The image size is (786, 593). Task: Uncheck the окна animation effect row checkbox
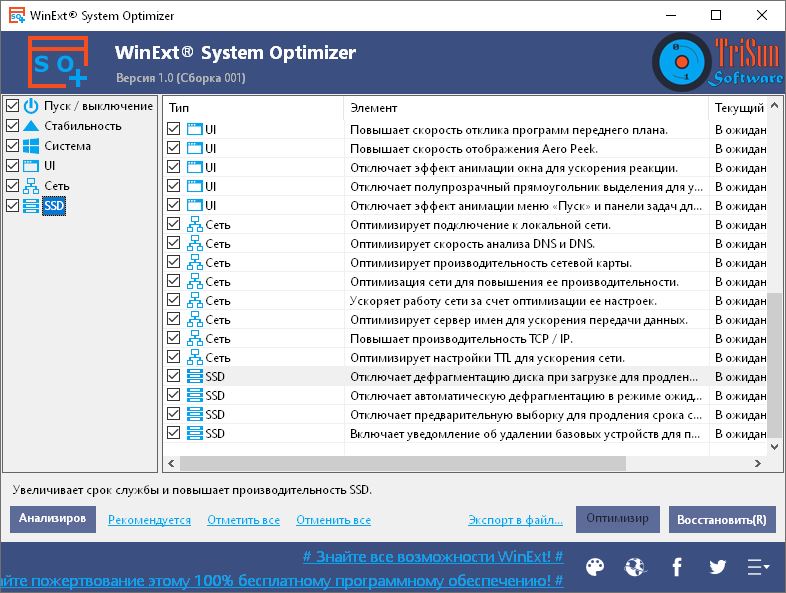click(x=173, y=167)
